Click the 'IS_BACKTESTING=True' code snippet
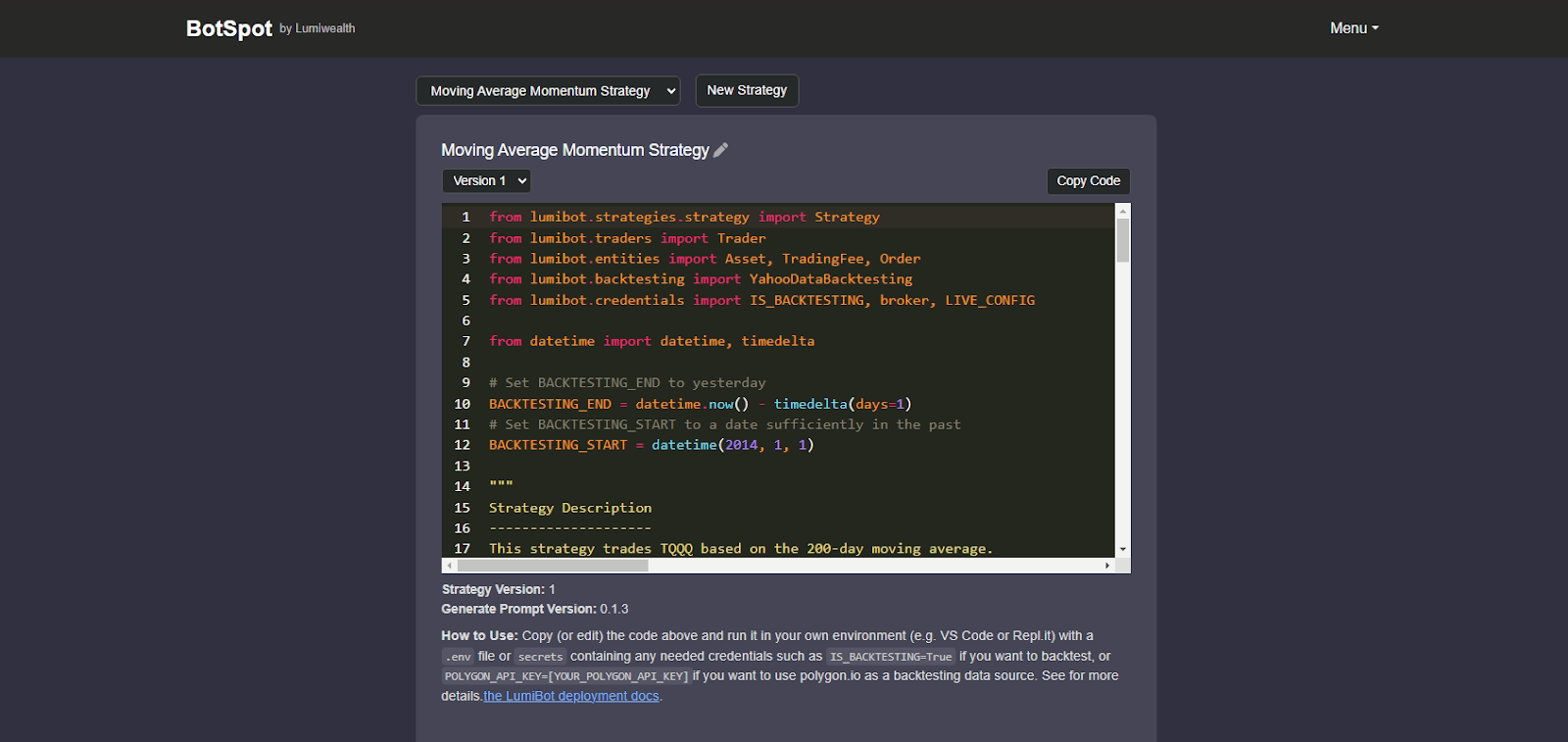This screenshot has height=742, width=1568. point(891,657)
